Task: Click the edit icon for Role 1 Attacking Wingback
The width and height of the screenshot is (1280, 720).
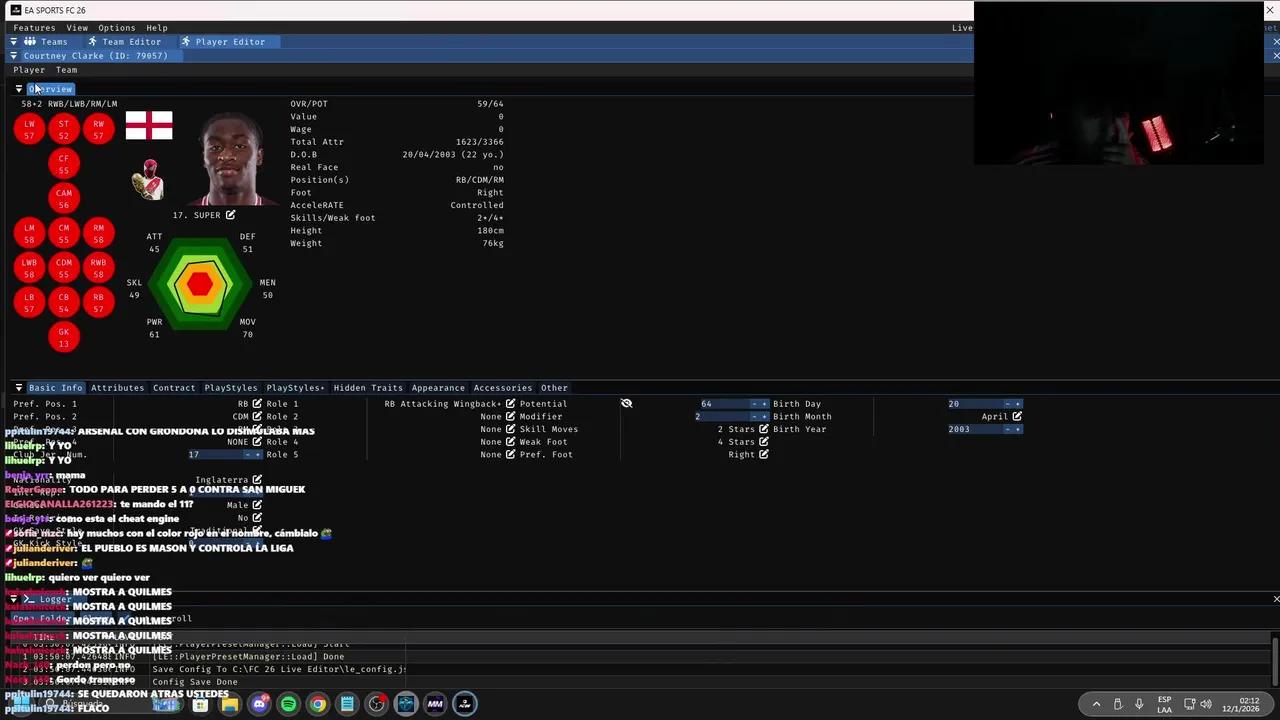Action: (x=510, y=404)
